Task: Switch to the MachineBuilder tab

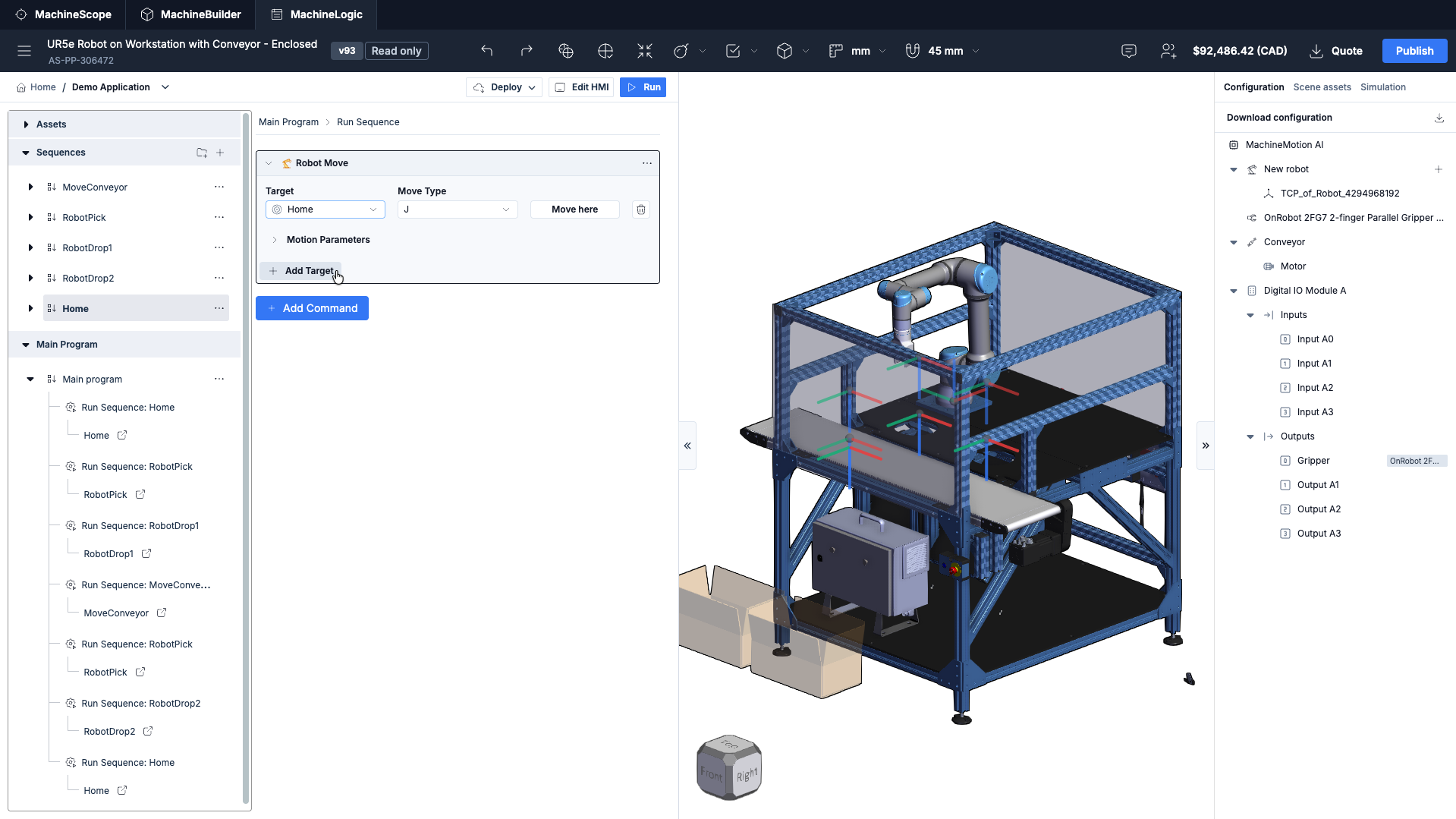Action: pyautogui.click(x=191, y=14)
